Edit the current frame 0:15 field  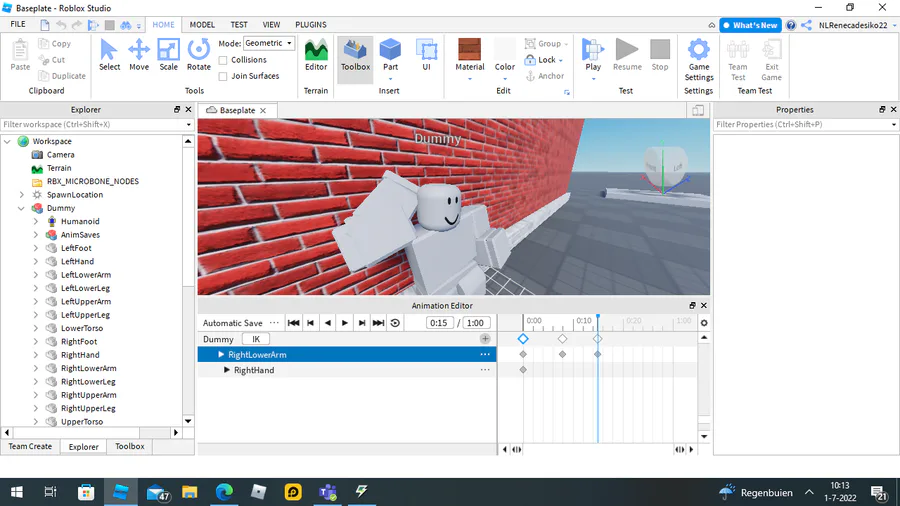(440, 323)
